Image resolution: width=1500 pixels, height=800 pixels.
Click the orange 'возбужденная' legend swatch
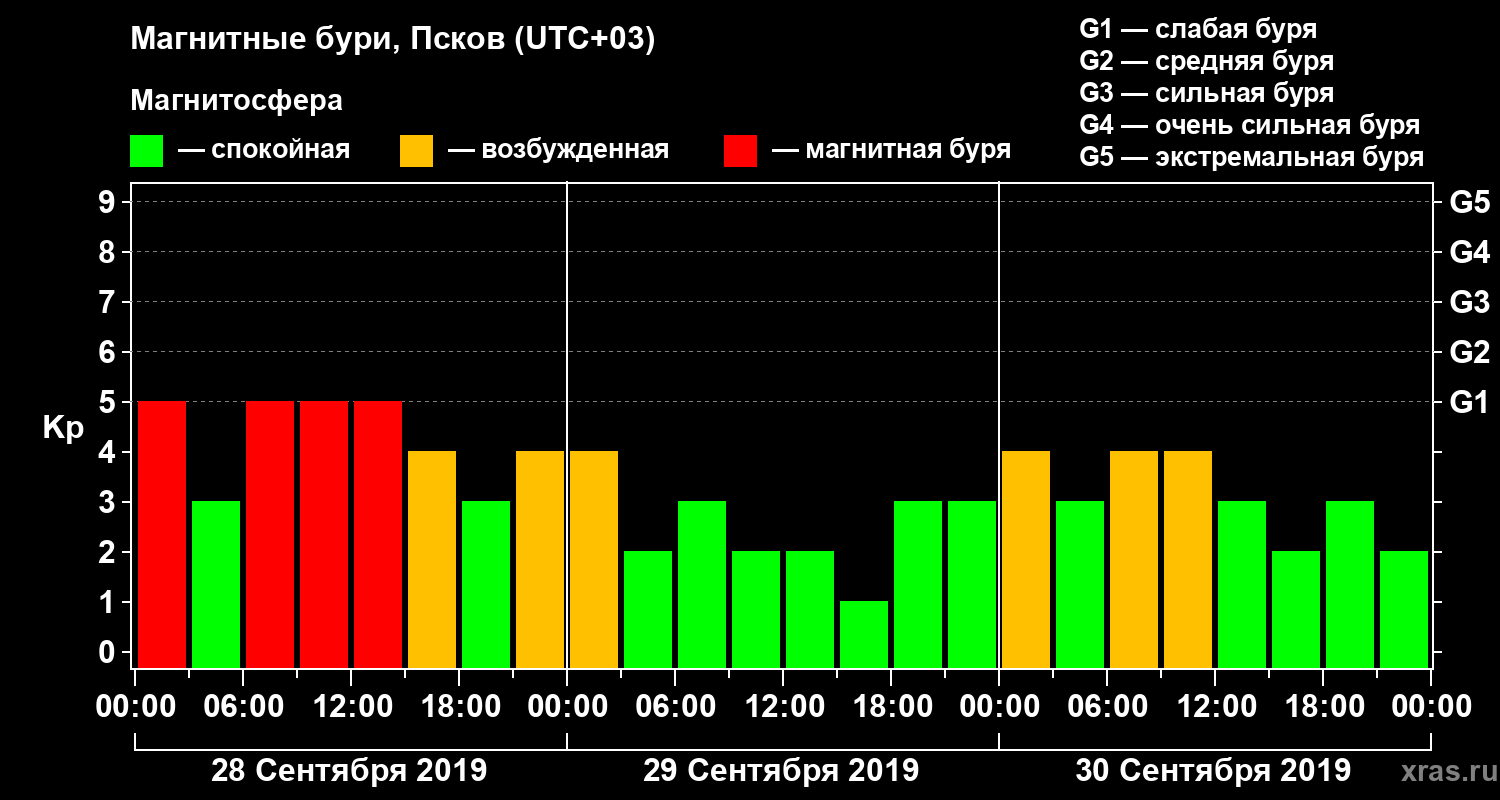coord(417,151)
